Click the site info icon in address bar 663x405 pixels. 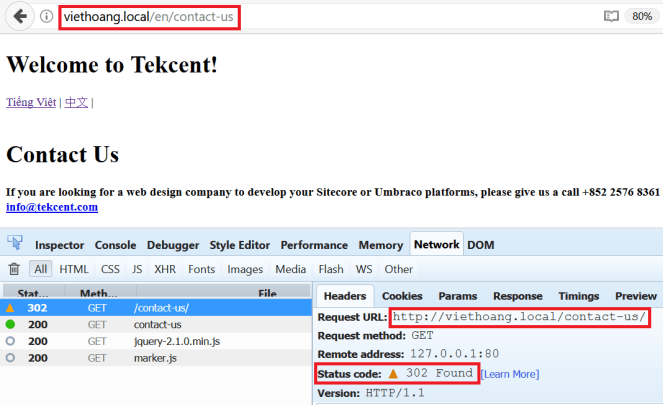[x=46, y=17]
